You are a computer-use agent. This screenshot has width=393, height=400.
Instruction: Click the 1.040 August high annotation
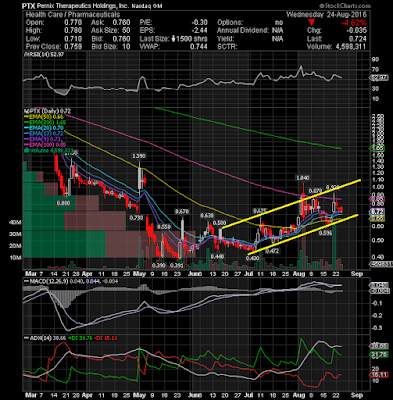coord(303,178)
